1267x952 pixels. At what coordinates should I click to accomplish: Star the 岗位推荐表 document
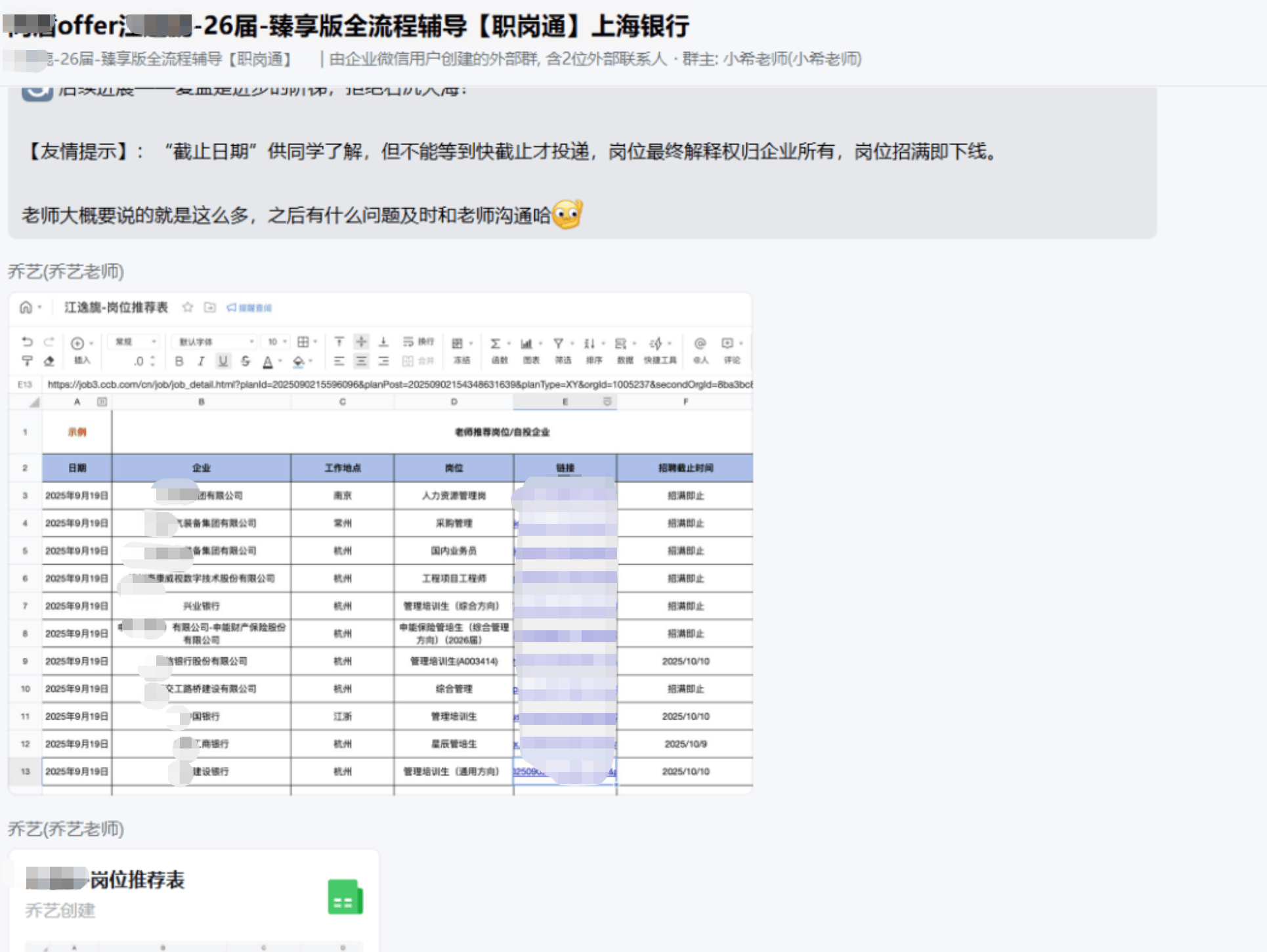click(x=188, y=307)
